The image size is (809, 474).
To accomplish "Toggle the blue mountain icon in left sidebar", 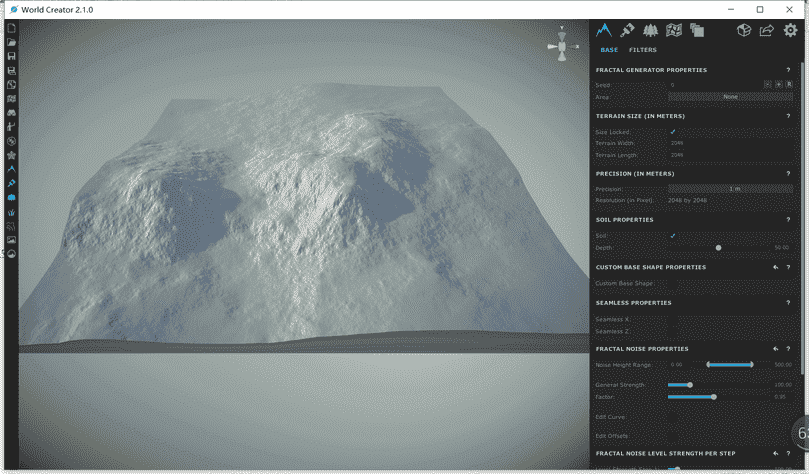I will pyautogui.click(x=11, y=169).
